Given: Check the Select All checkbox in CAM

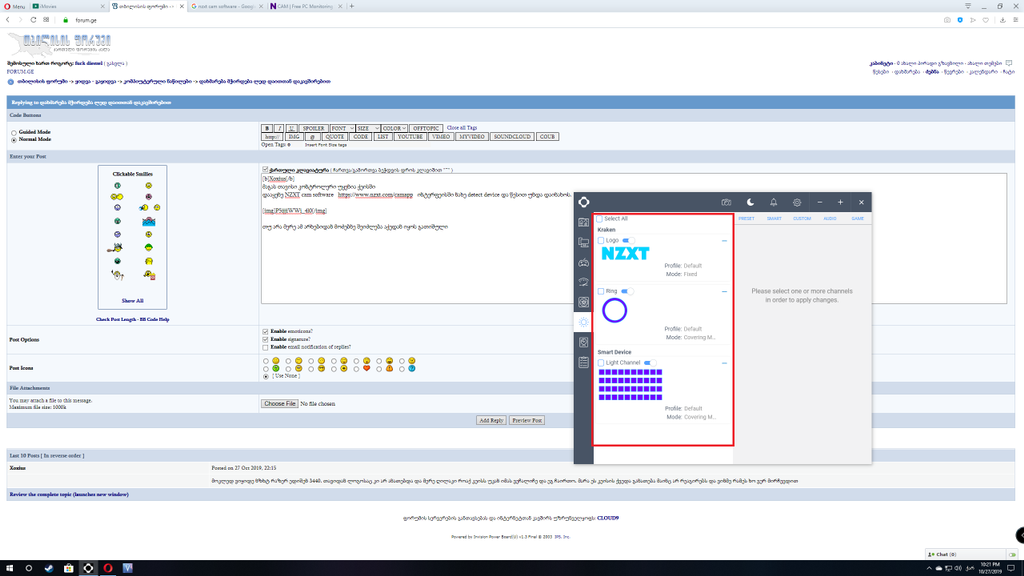Looking at the screenshot, I should 600,218.
